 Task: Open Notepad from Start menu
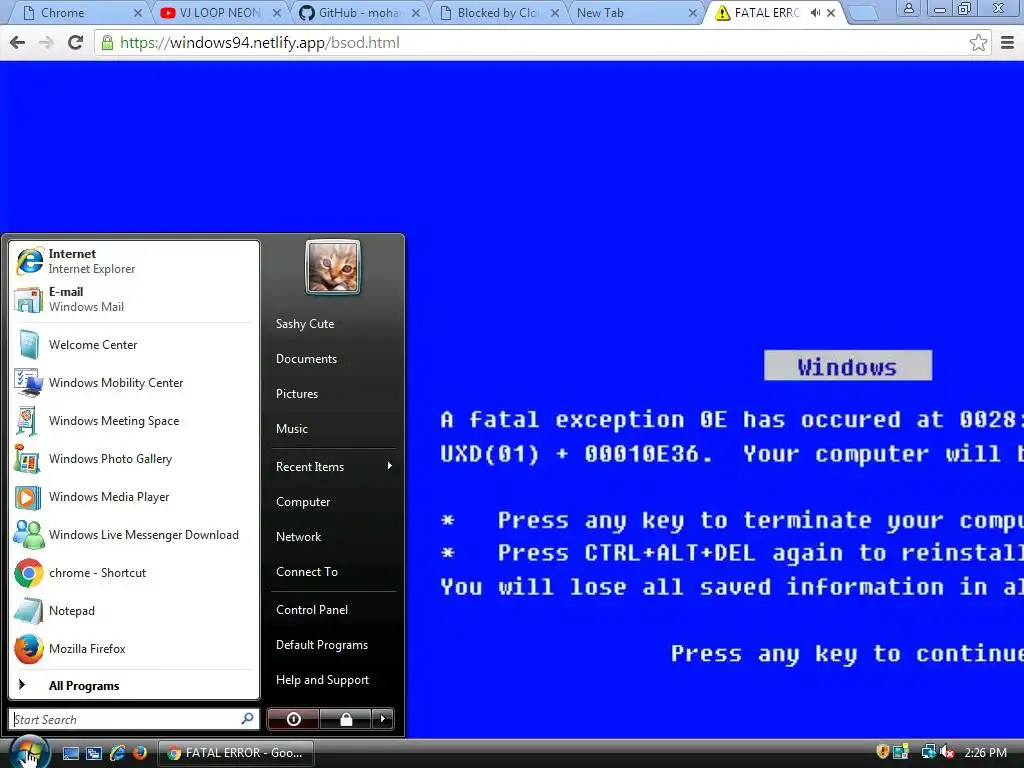click(x=133, y=611)
